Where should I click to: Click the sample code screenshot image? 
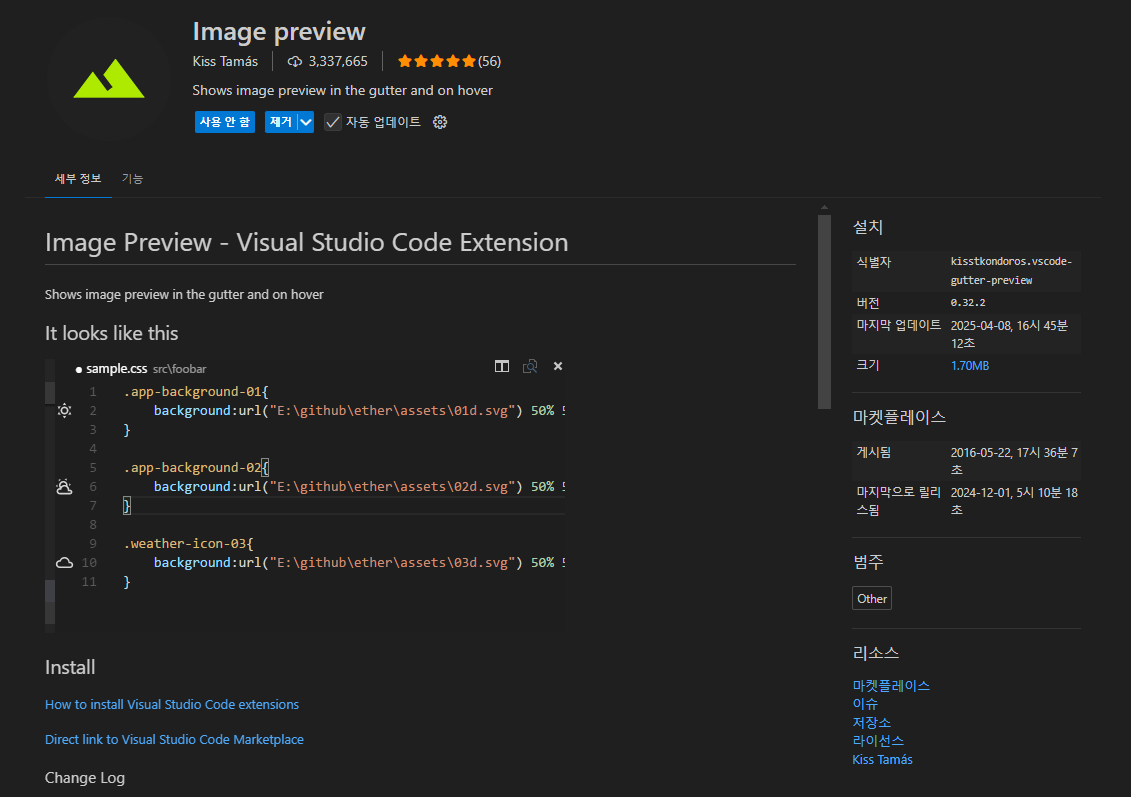[x=305, y=496]
